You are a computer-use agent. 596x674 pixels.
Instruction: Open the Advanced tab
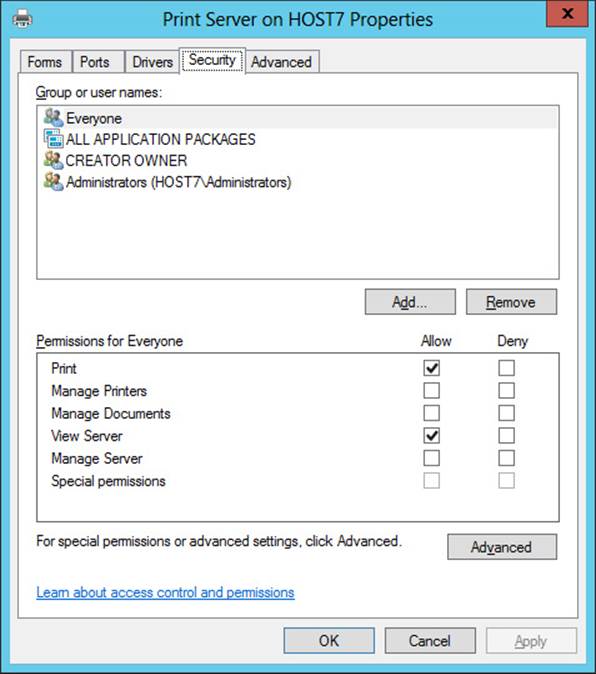(x=282, y=62)
